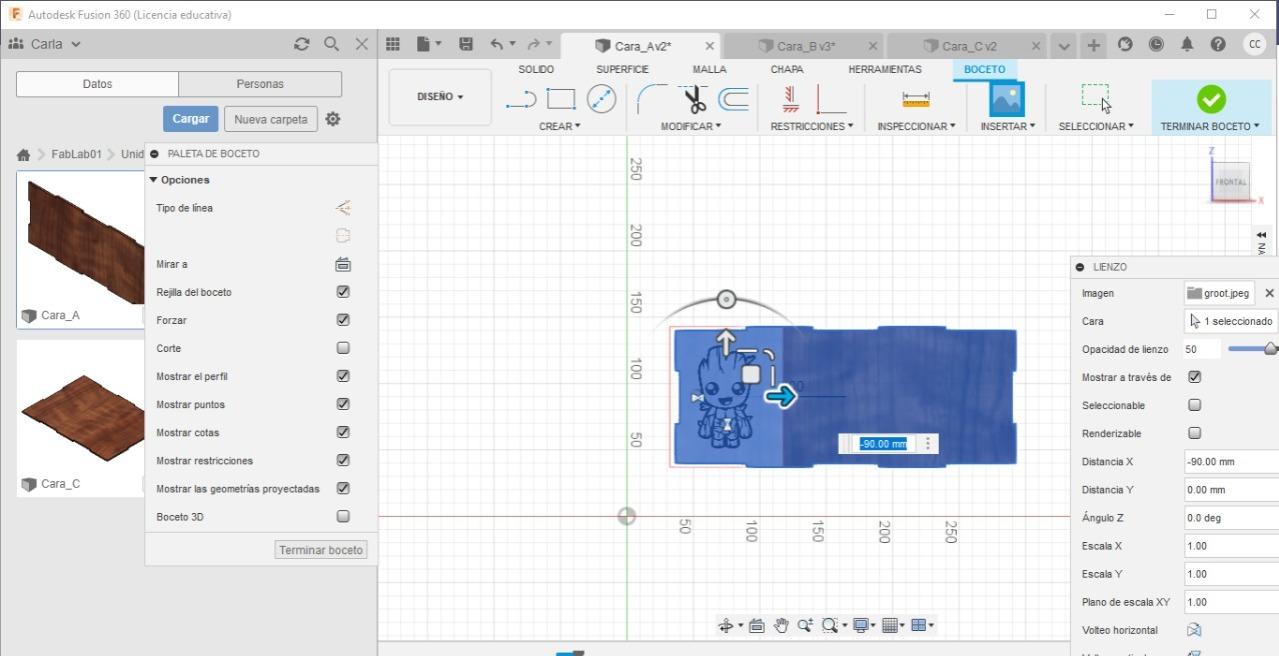This screenshot has height=656, width=1279.
Task: Click the Terminar boceto palette button
Action: 321,550
